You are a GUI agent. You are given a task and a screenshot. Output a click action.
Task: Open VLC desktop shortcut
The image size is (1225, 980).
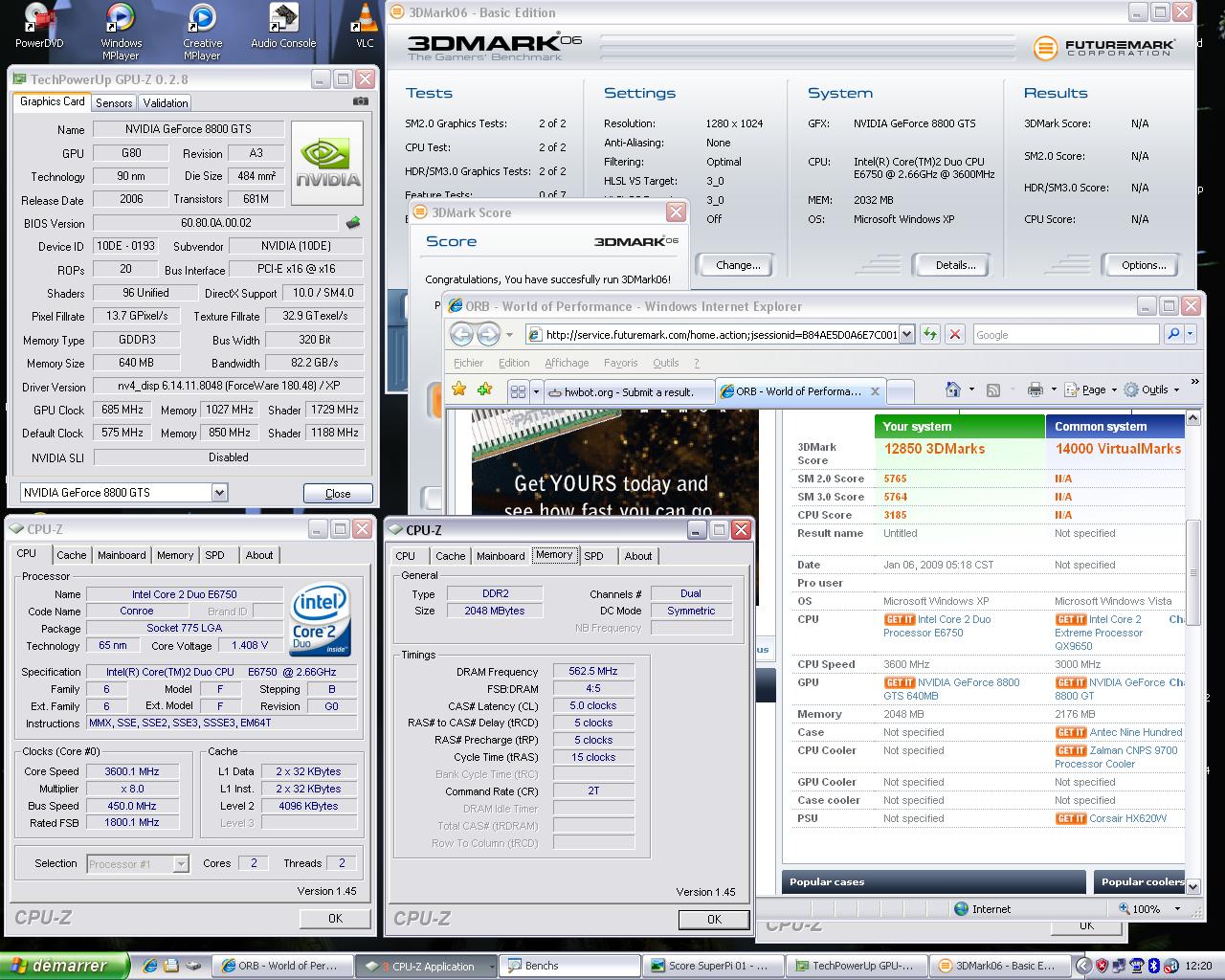pos(365,26)
